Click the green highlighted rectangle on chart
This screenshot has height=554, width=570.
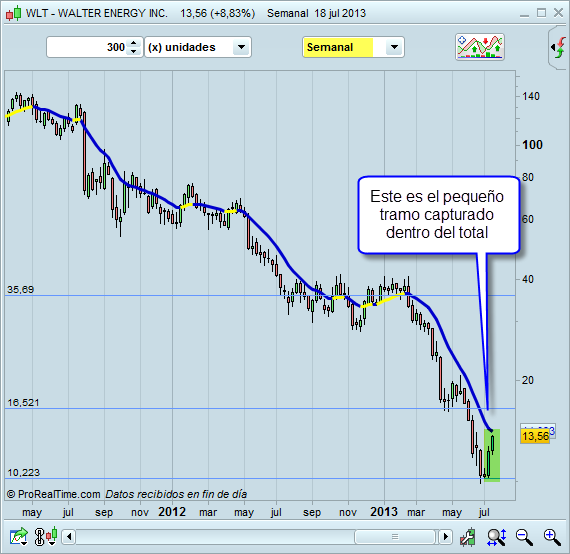coord(492,455)
